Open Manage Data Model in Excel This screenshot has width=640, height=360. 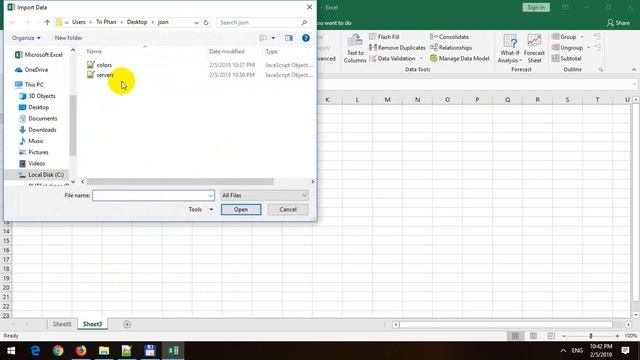tap(460, 59)
